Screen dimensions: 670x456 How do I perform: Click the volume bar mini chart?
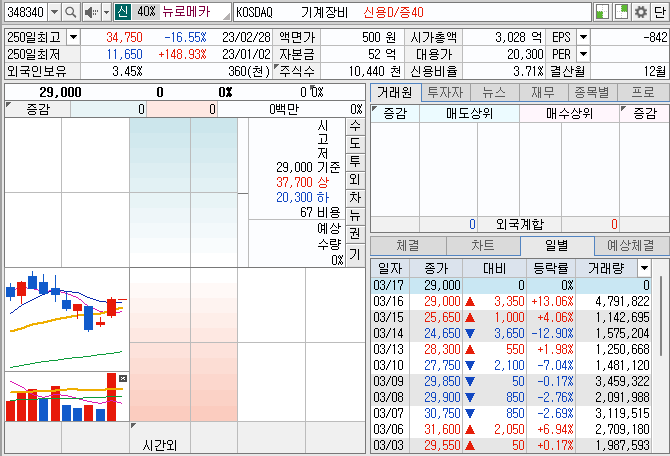(x=67, y=397)
